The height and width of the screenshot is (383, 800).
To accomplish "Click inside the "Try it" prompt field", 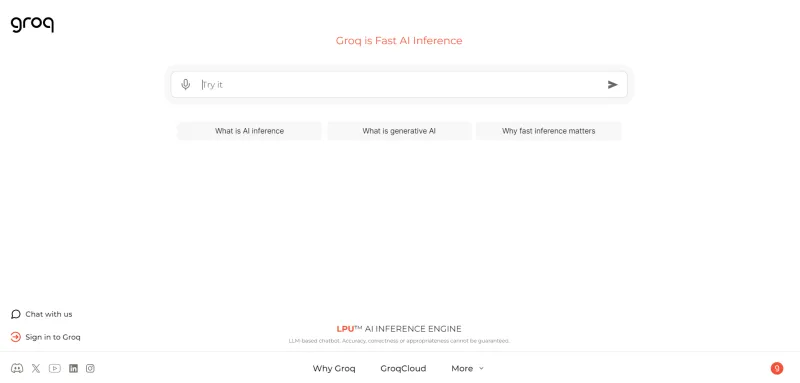I will pos(399,85).
